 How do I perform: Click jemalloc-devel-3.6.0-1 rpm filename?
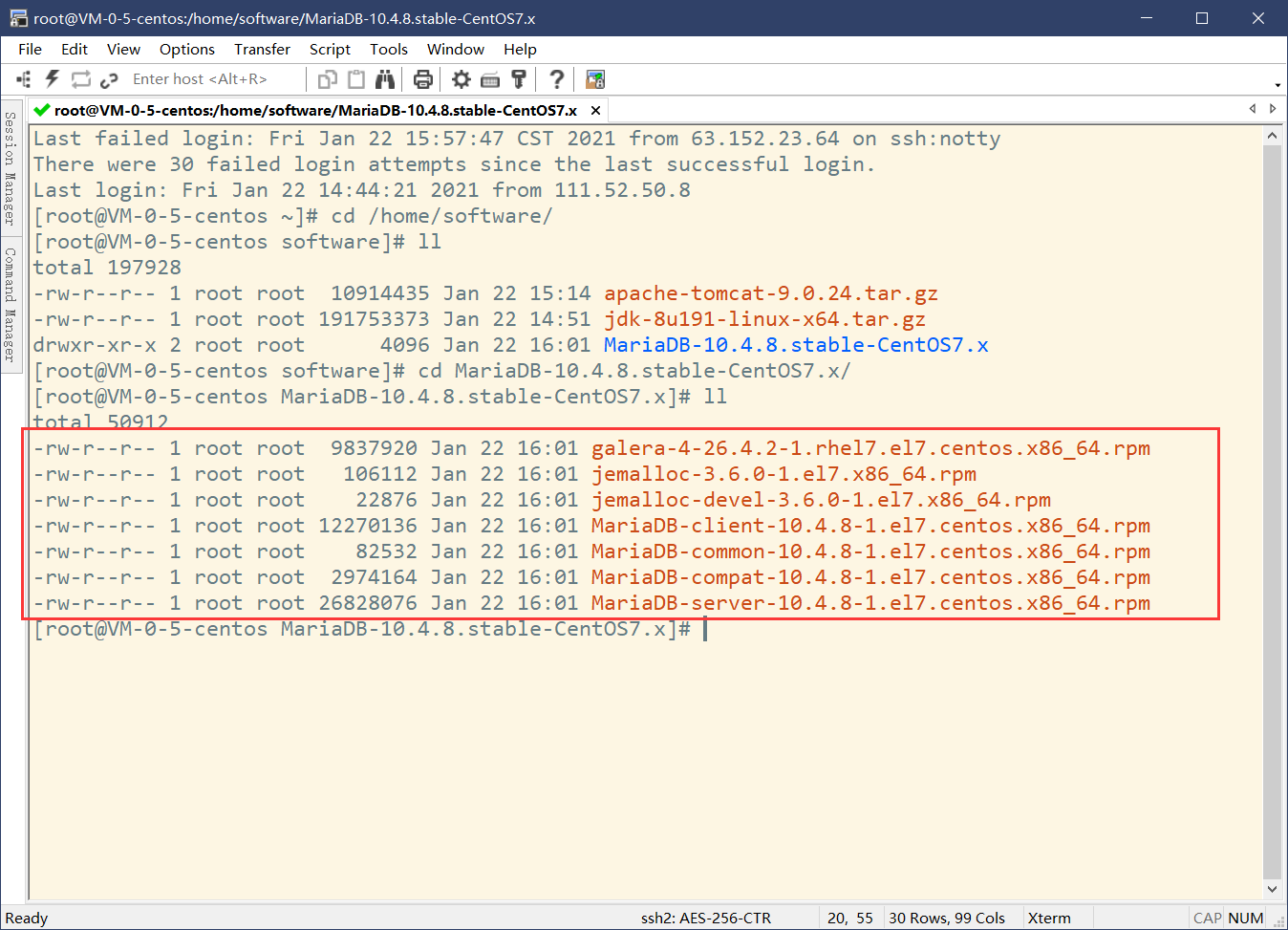[x=821, y=500]
